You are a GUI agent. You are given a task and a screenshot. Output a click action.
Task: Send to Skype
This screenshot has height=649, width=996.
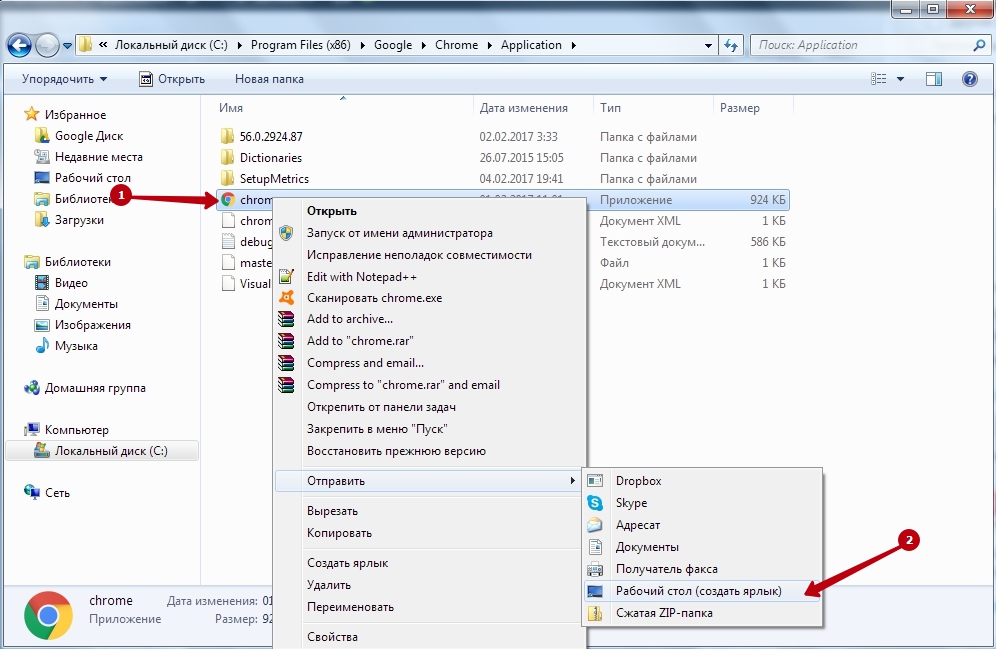[x=703, y=502]
